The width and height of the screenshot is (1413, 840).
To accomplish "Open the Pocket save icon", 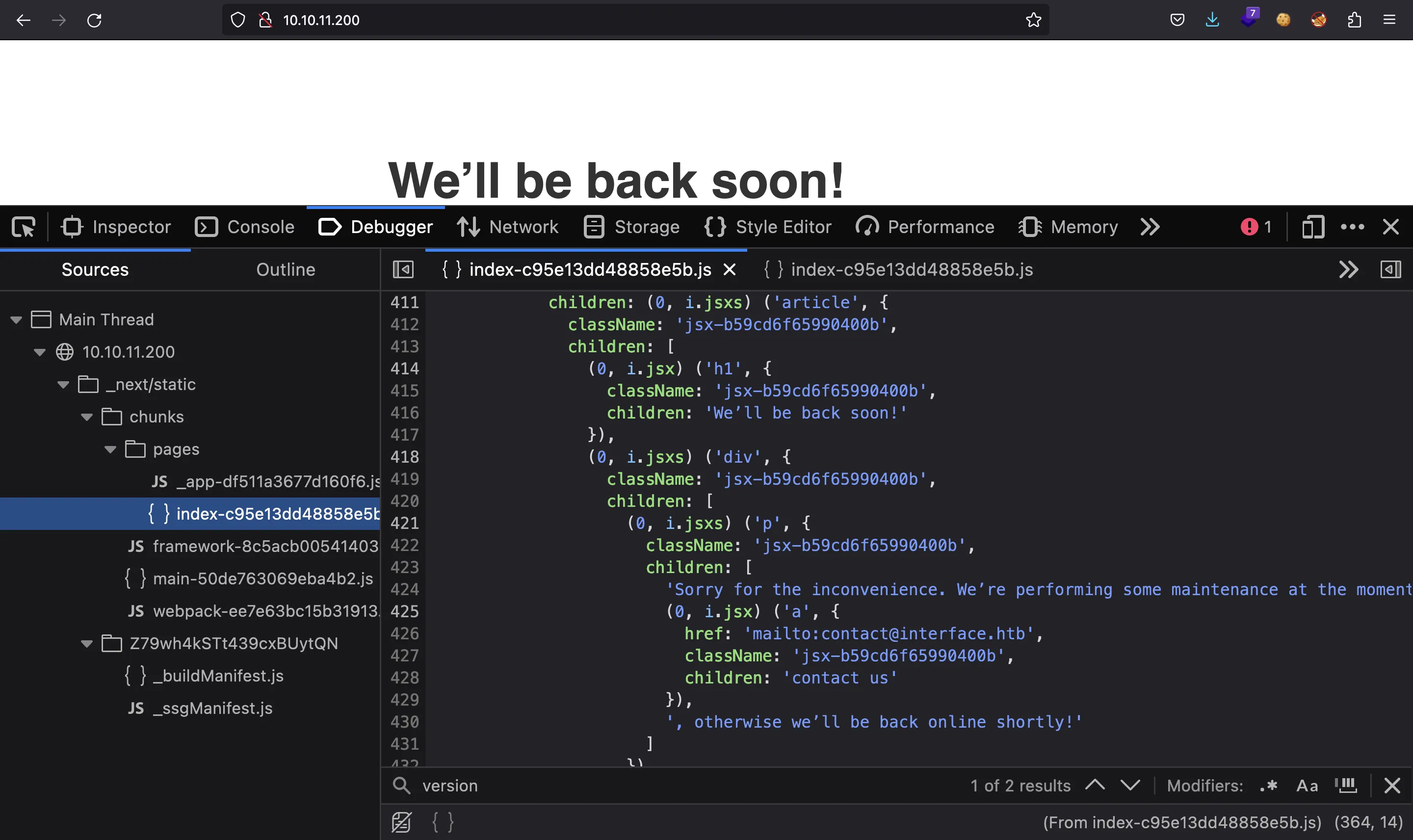I will pos(1177,21).
